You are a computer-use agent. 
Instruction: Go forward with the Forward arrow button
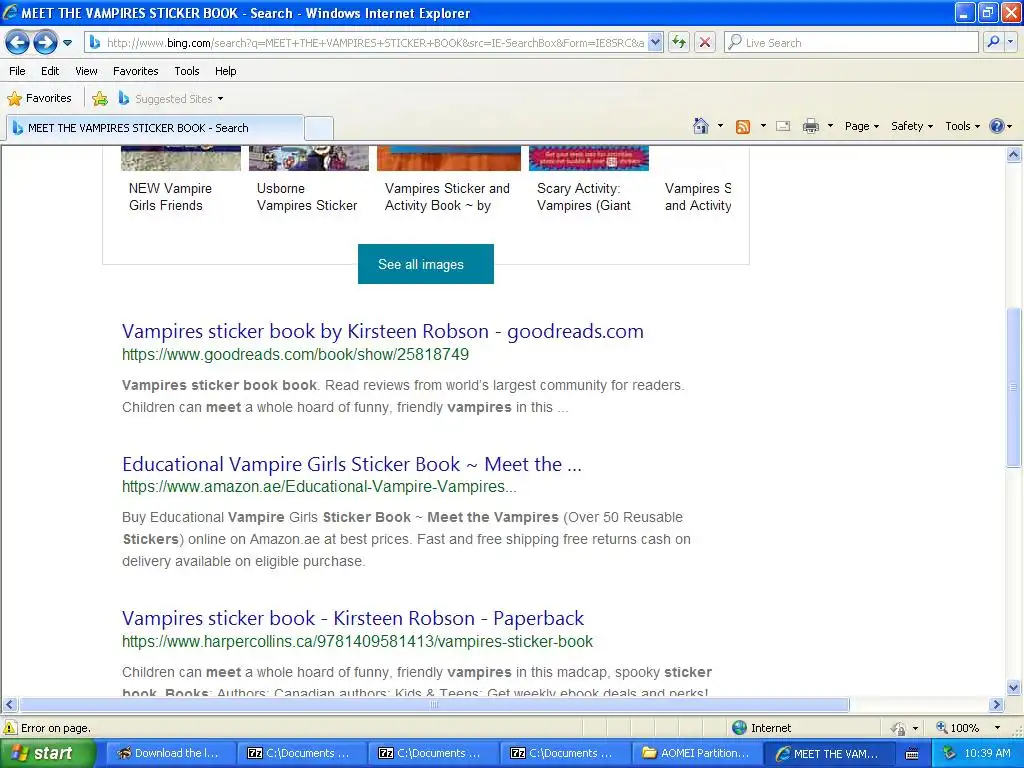45,43
